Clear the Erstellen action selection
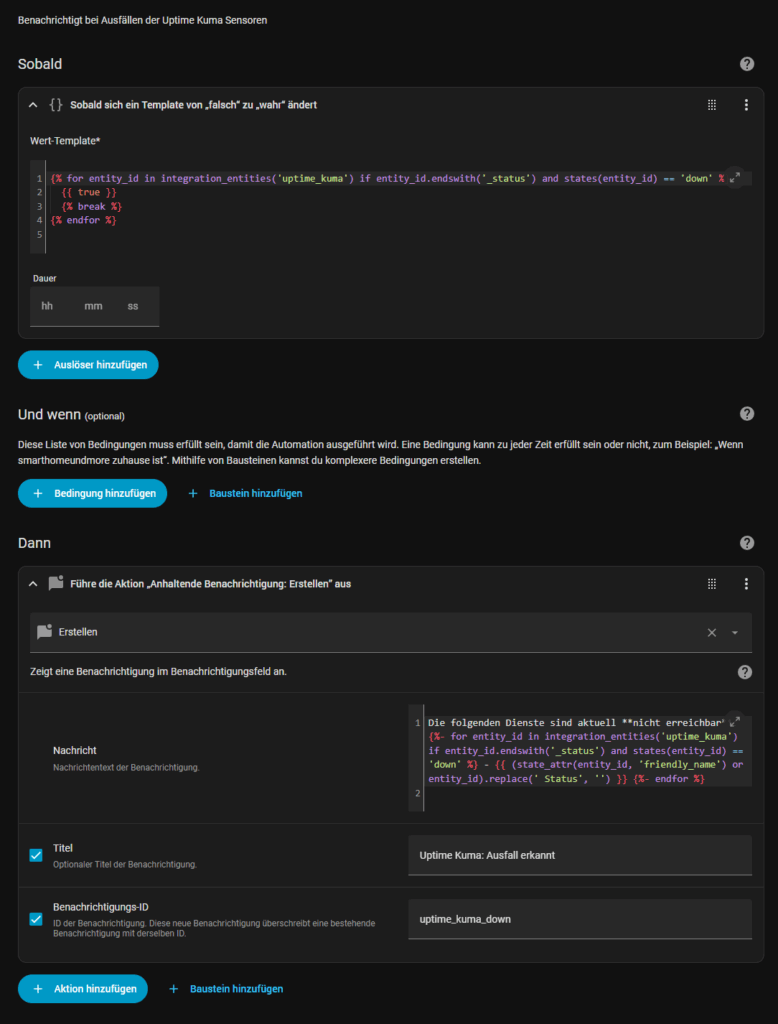The height and width of the screenshot is (1024, 778). [x=712, y=632]
